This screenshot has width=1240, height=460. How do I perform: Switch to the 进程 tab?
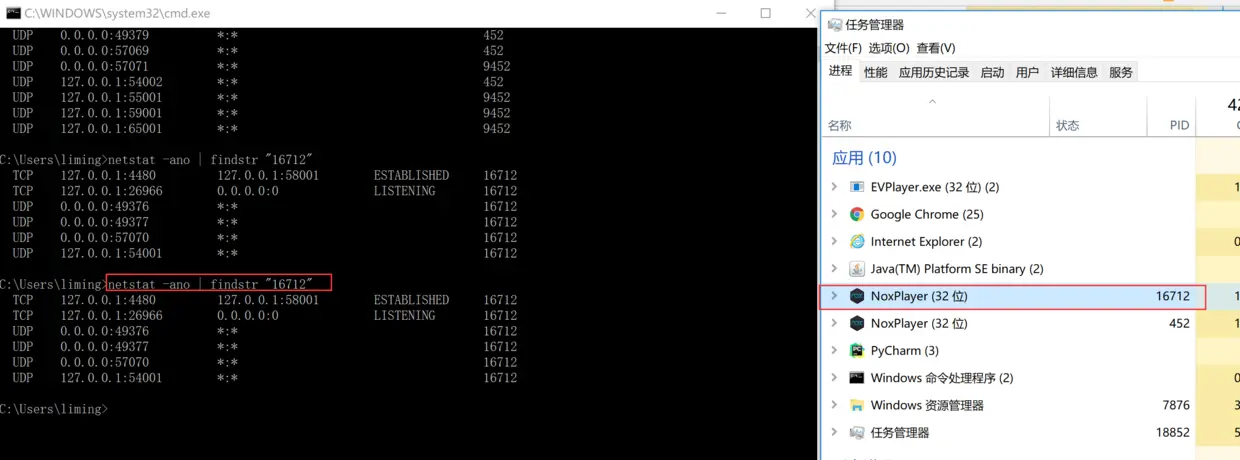tap(841, 71)
